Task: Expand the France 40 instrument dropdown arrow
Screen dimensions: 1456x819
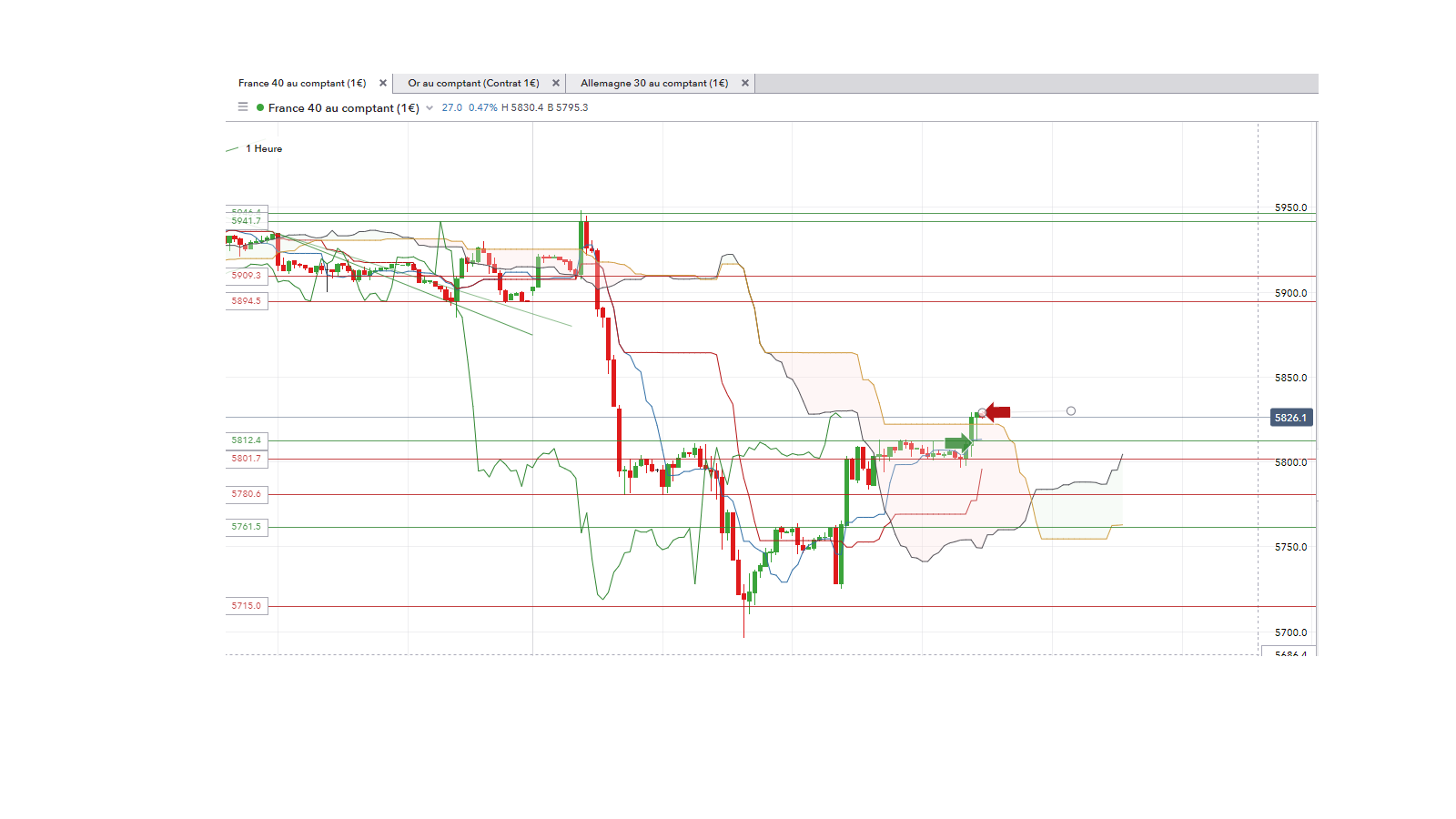Action: point(430,108)
